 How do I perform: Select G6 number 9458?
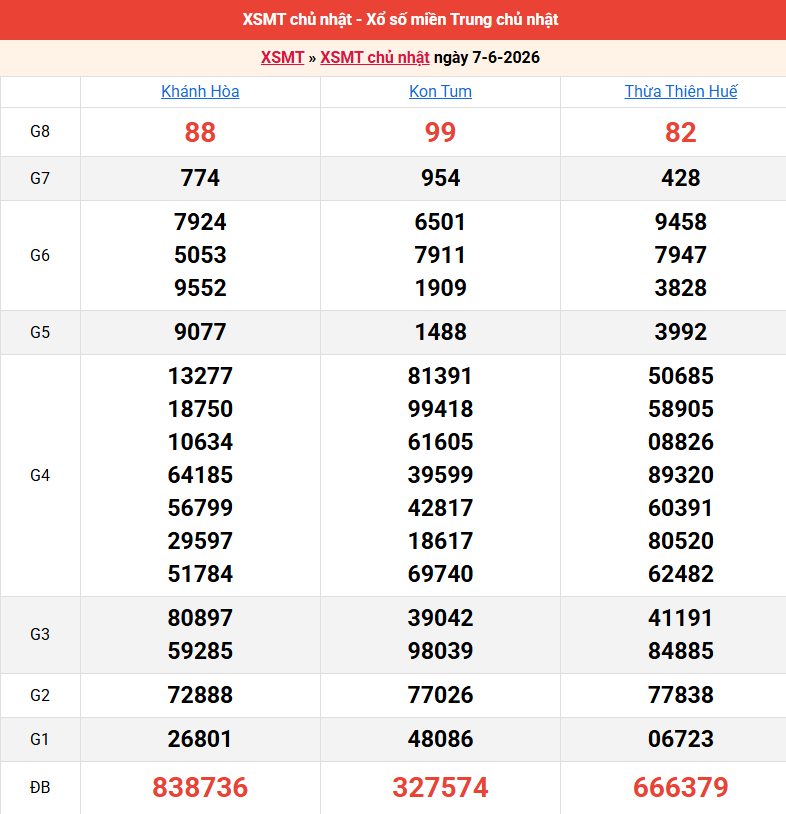[x=681, y=222]
